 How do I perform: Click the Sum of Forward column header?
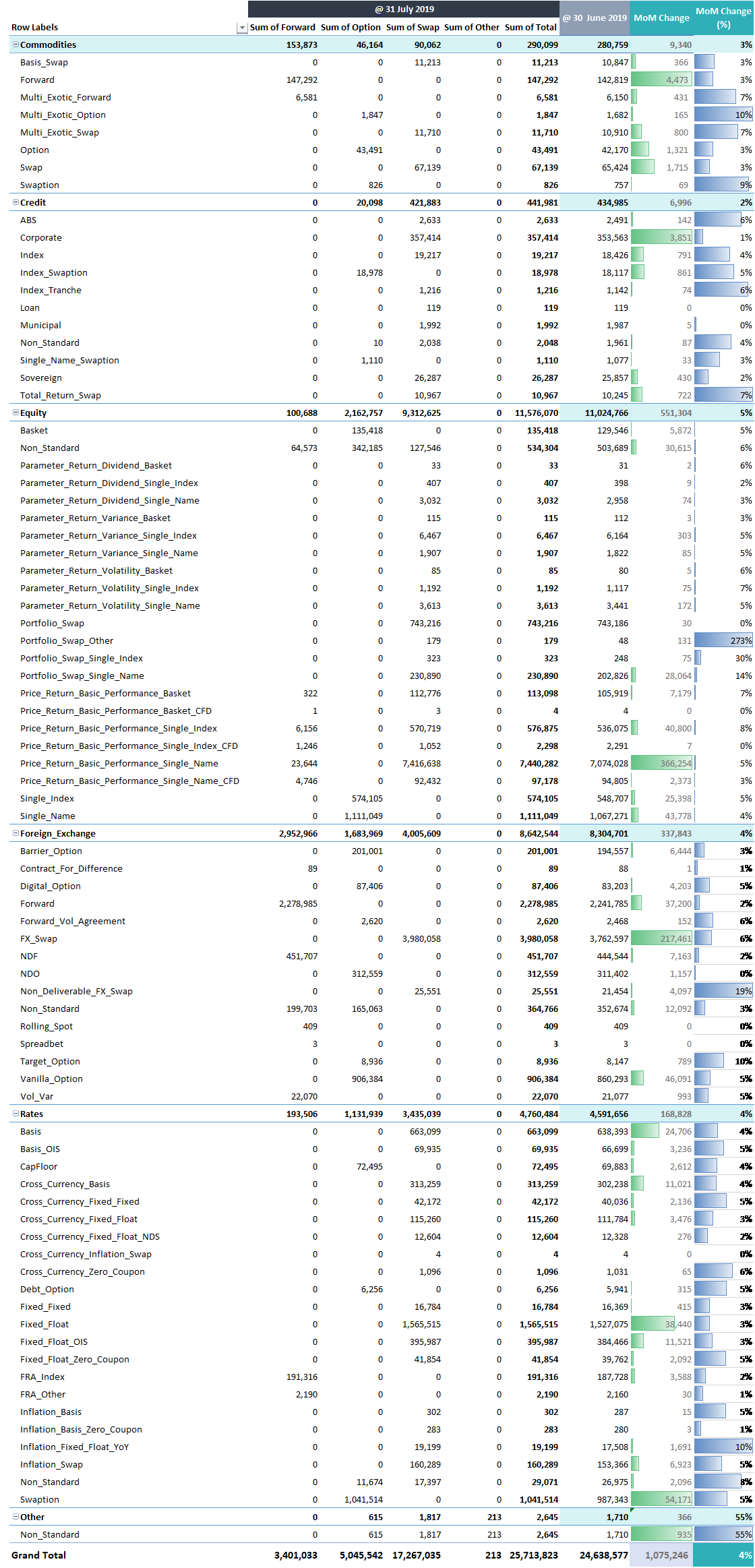pos(282,28)
